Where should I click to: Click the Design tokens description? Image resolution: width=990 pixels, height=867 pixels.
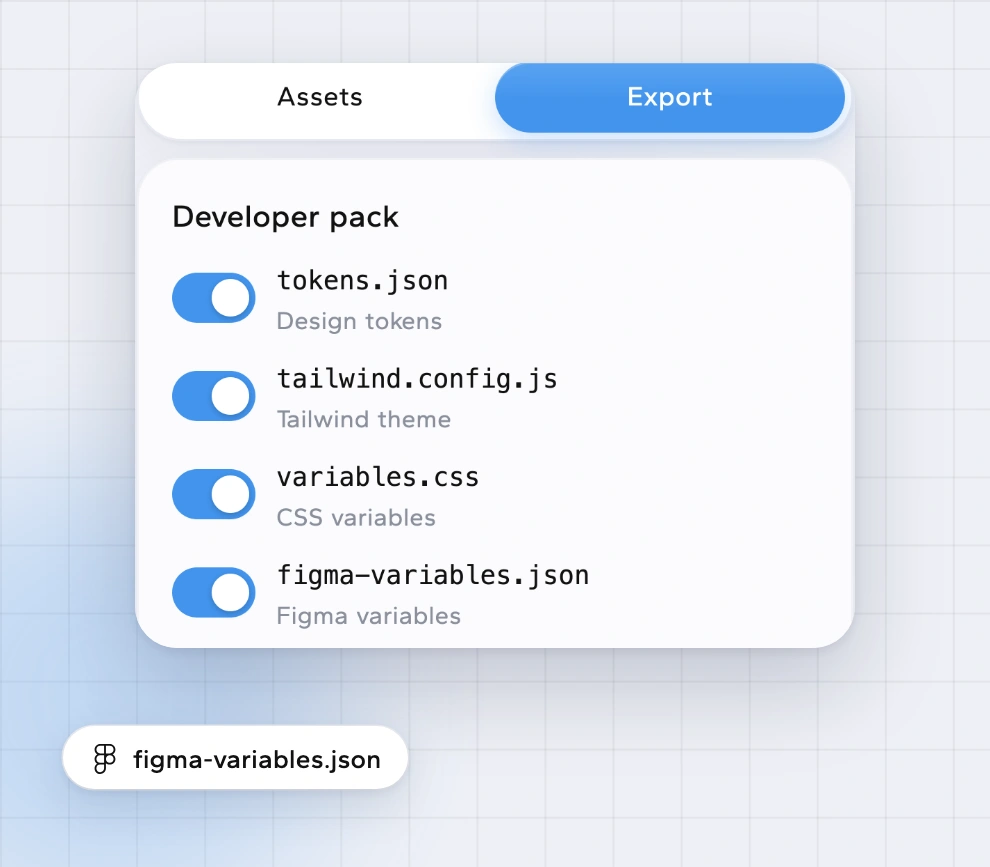coord(359,321)
